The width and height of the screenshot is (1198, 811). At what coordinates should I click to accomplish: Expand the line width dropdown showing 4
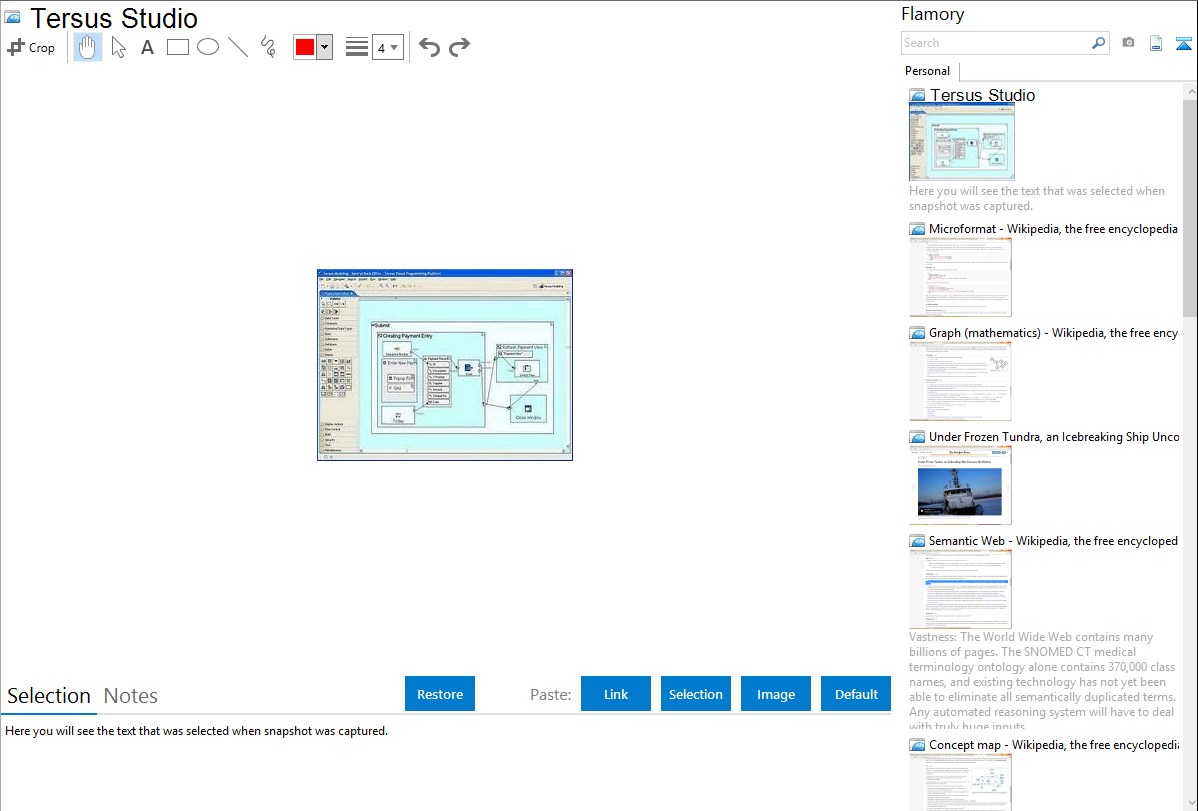tap(387, 47)
